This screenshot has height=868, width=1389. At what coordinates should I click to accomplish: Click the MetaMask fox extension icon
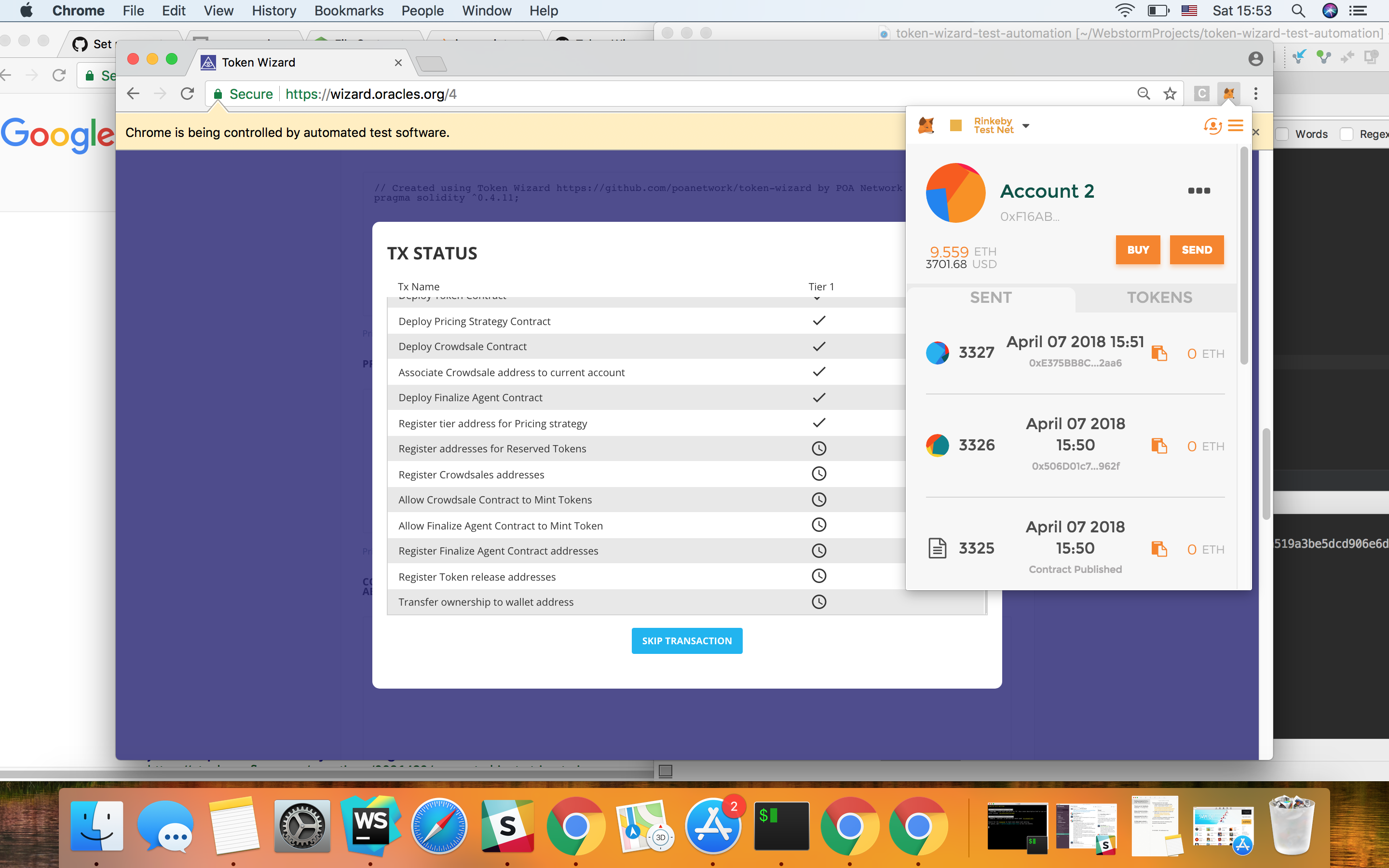[1228, 94]
